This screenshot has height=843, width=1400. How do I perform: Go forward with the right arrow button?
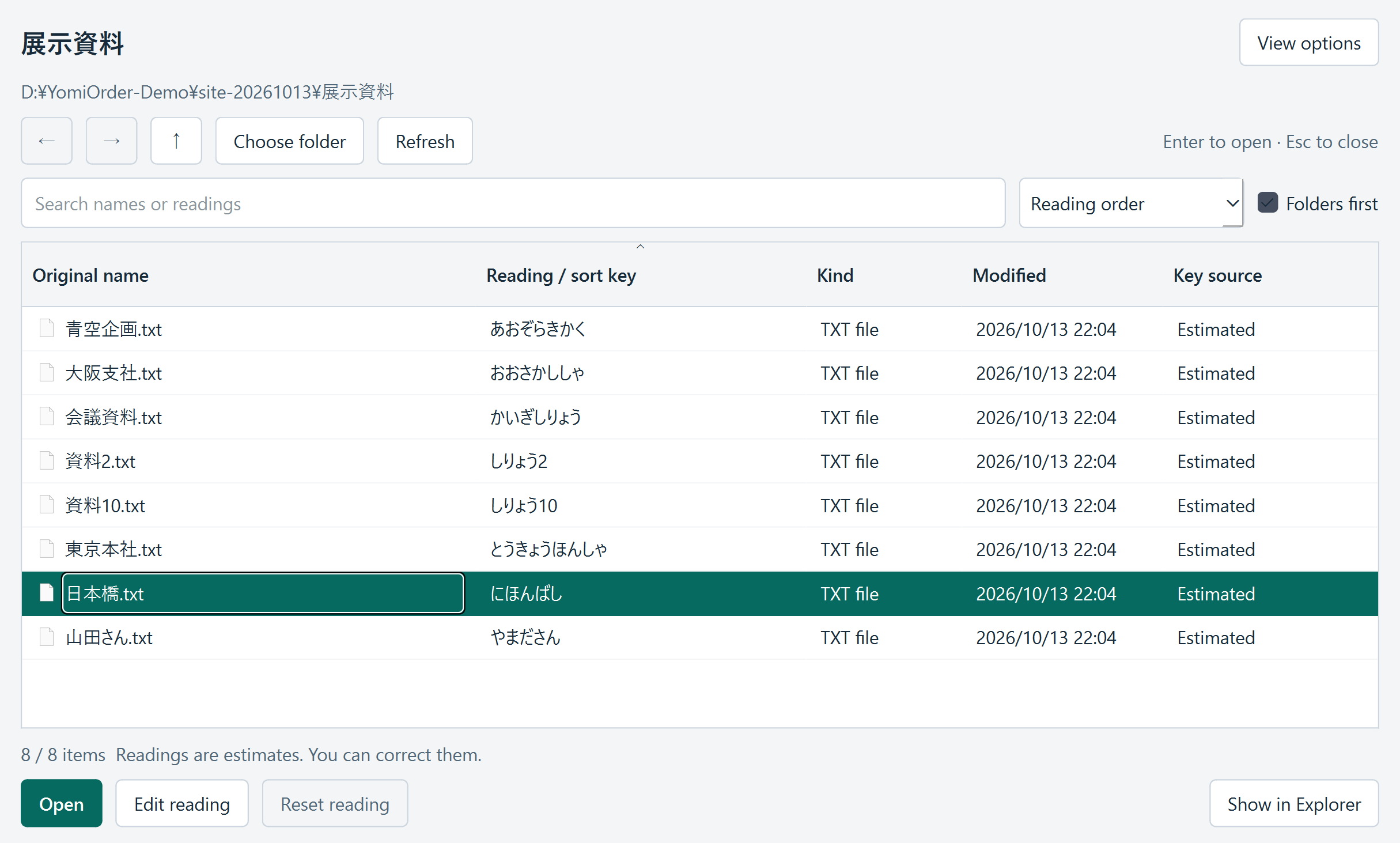[x=111, y=141]
